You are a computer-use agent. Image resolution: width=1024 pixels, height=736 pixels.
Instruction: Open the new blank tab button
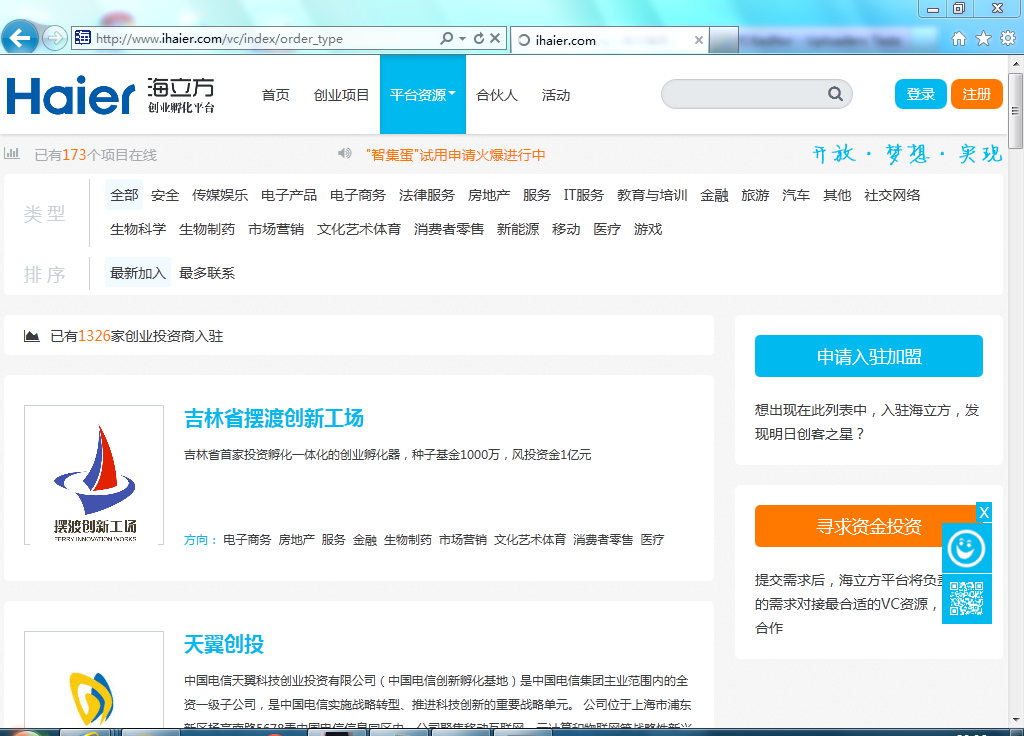(724, 40)
